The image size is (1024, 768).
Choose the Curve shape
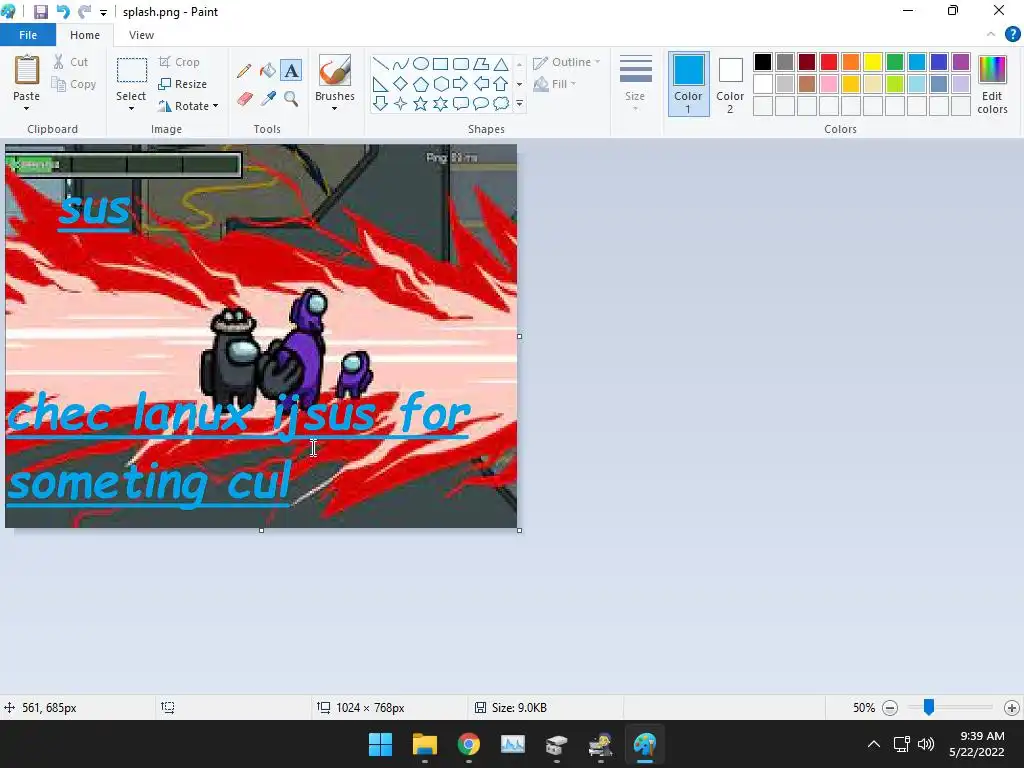400,63
